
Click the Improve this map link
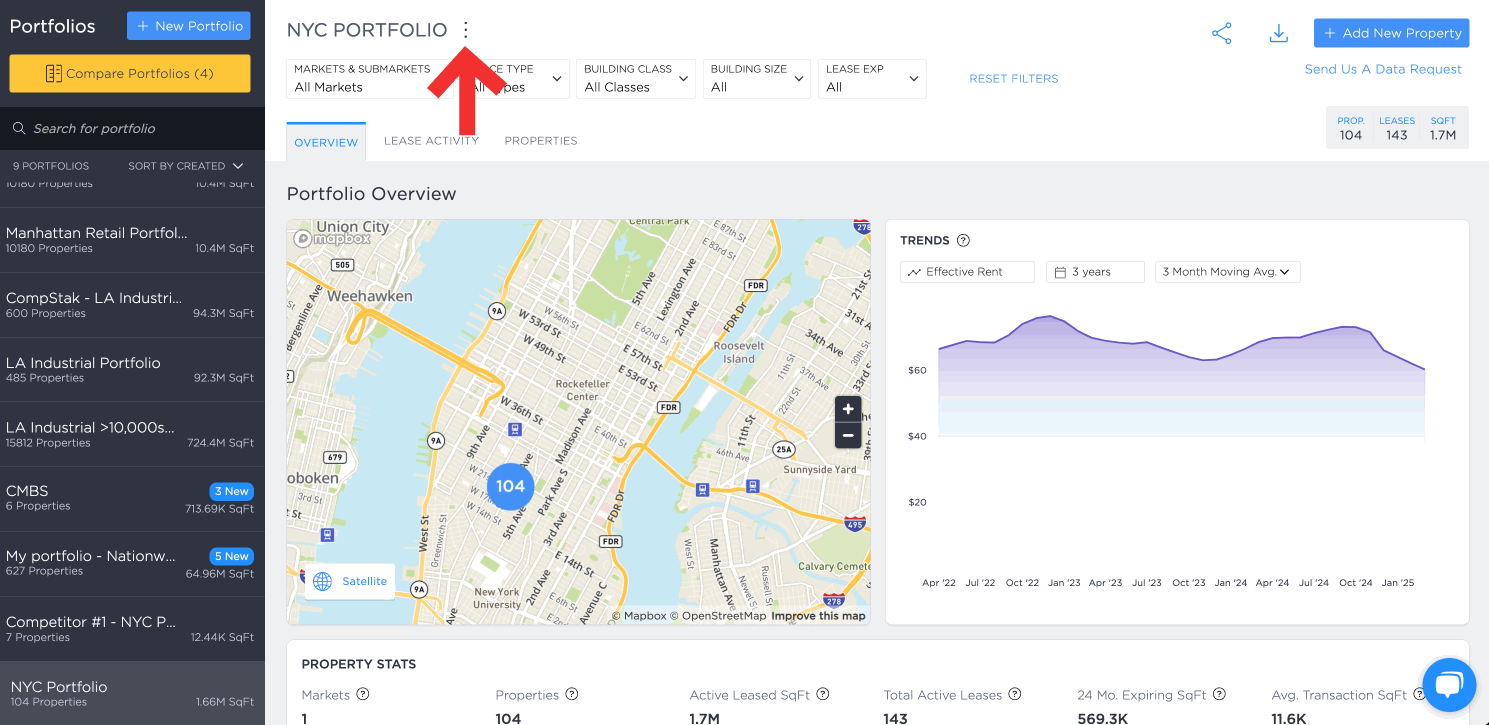[818, 616]
